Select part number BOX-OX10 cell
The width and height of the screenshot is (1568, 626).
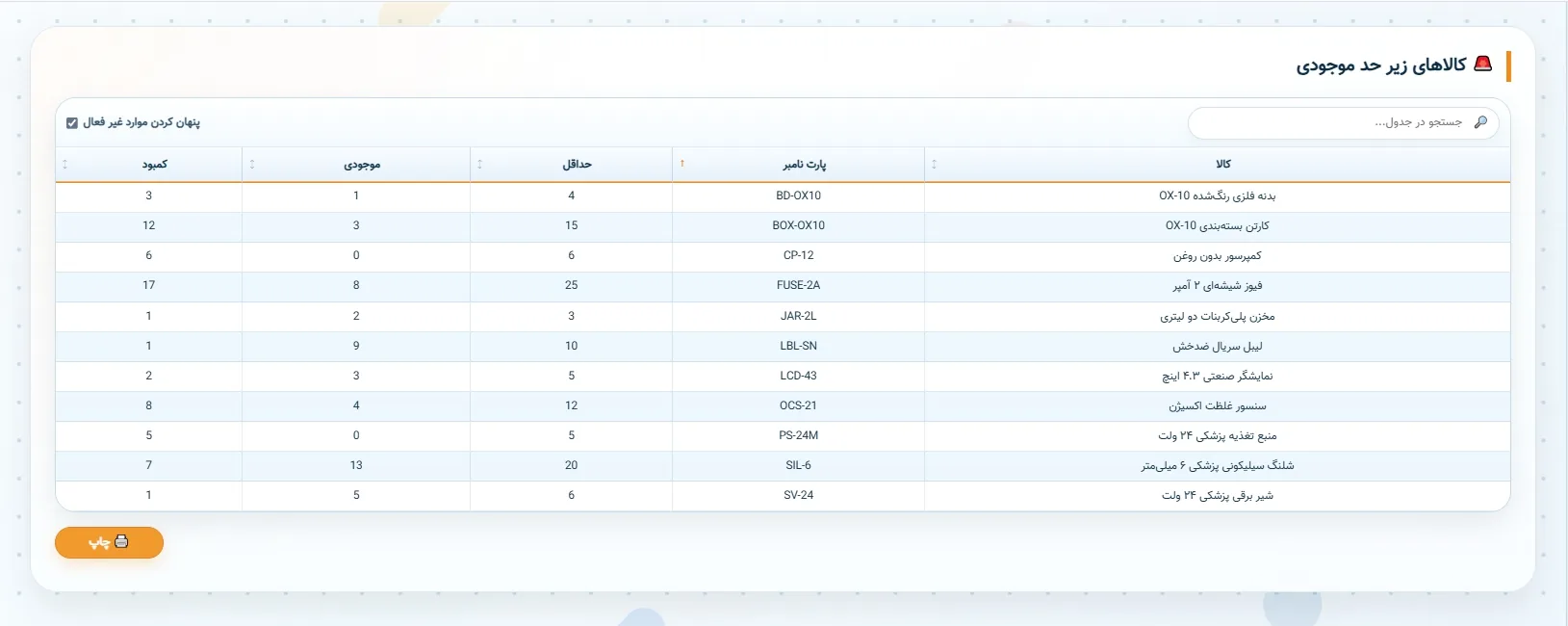(x=798, y=225)
